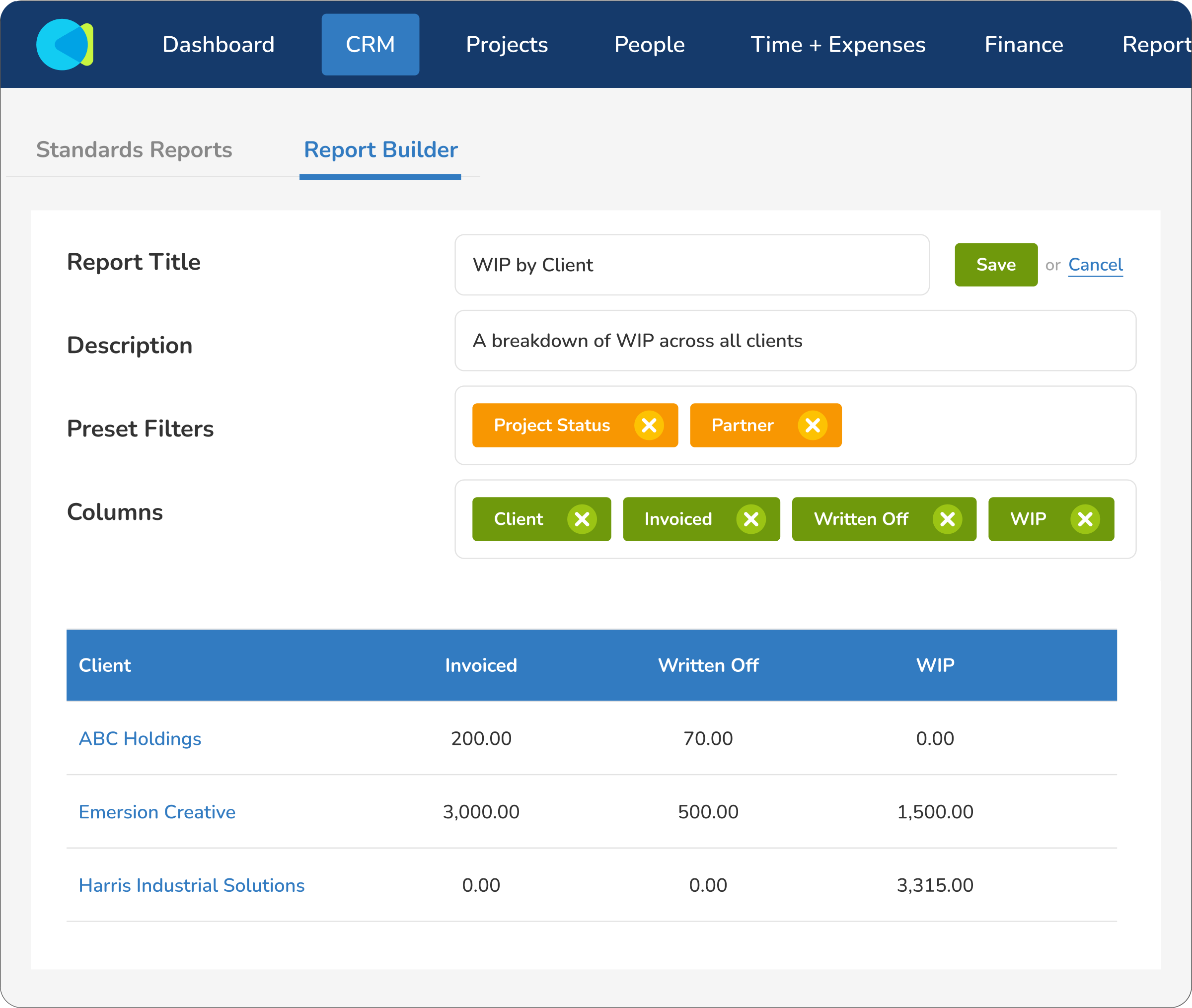The width and height of the screenshot is (1192, 1008).
Task: Click the app logo icon
Action: point(64,45)
